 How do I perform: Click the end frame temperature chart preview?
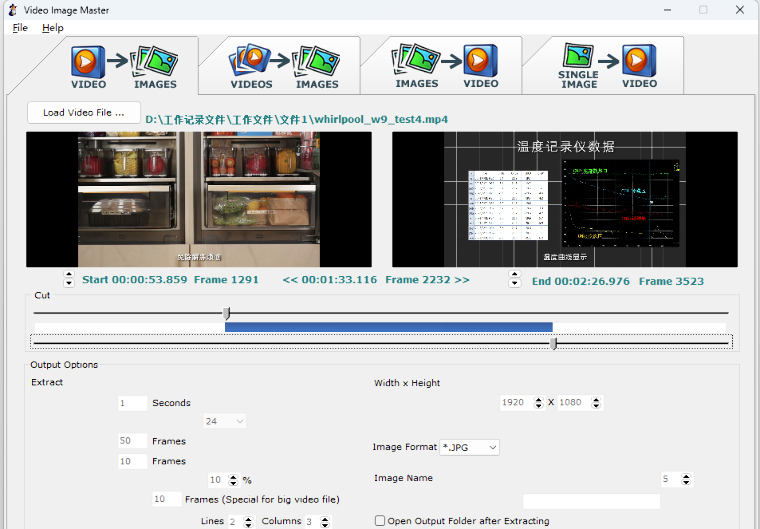[565, 199]
